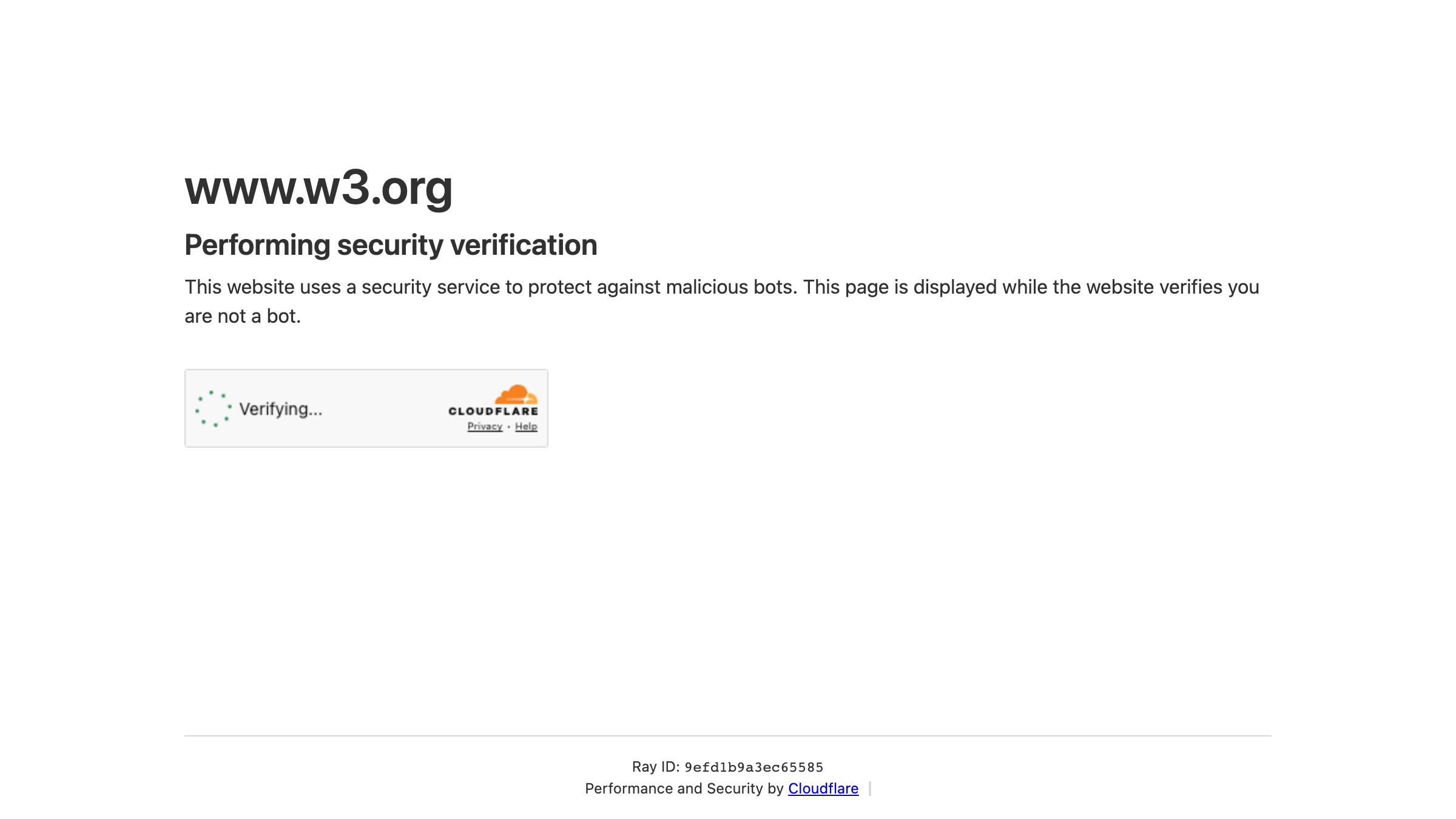Click the separator dot between Privacy and Help

pyautogui.click(x=508, y=426)
